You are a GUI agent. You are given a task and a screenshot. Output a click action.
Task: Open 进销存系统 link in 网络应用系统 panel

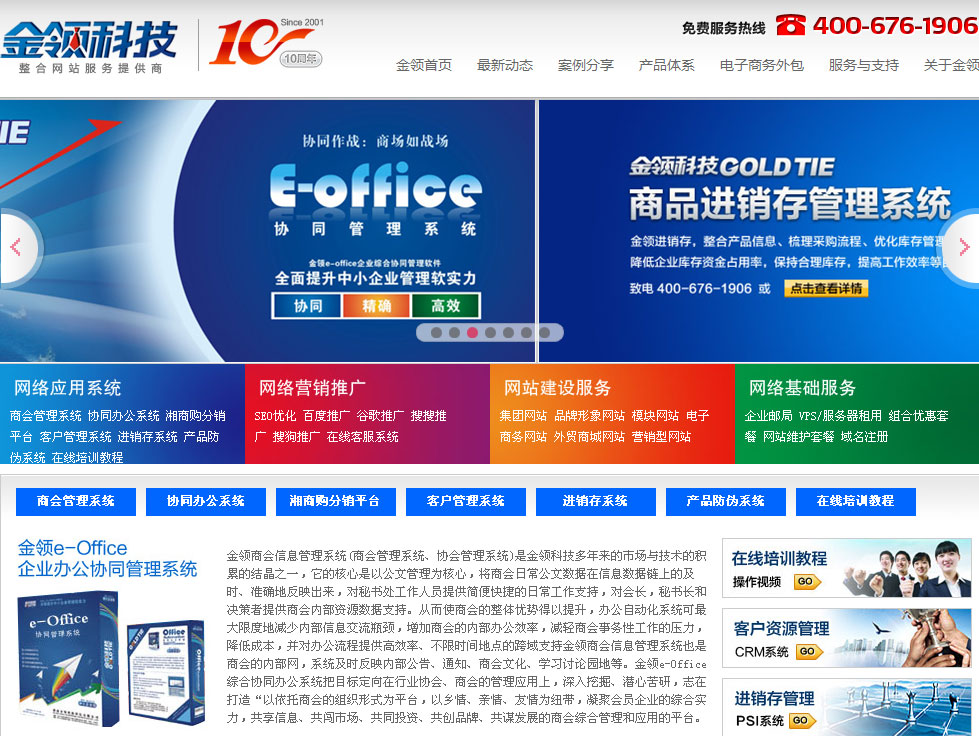click(x=147, y=437)
